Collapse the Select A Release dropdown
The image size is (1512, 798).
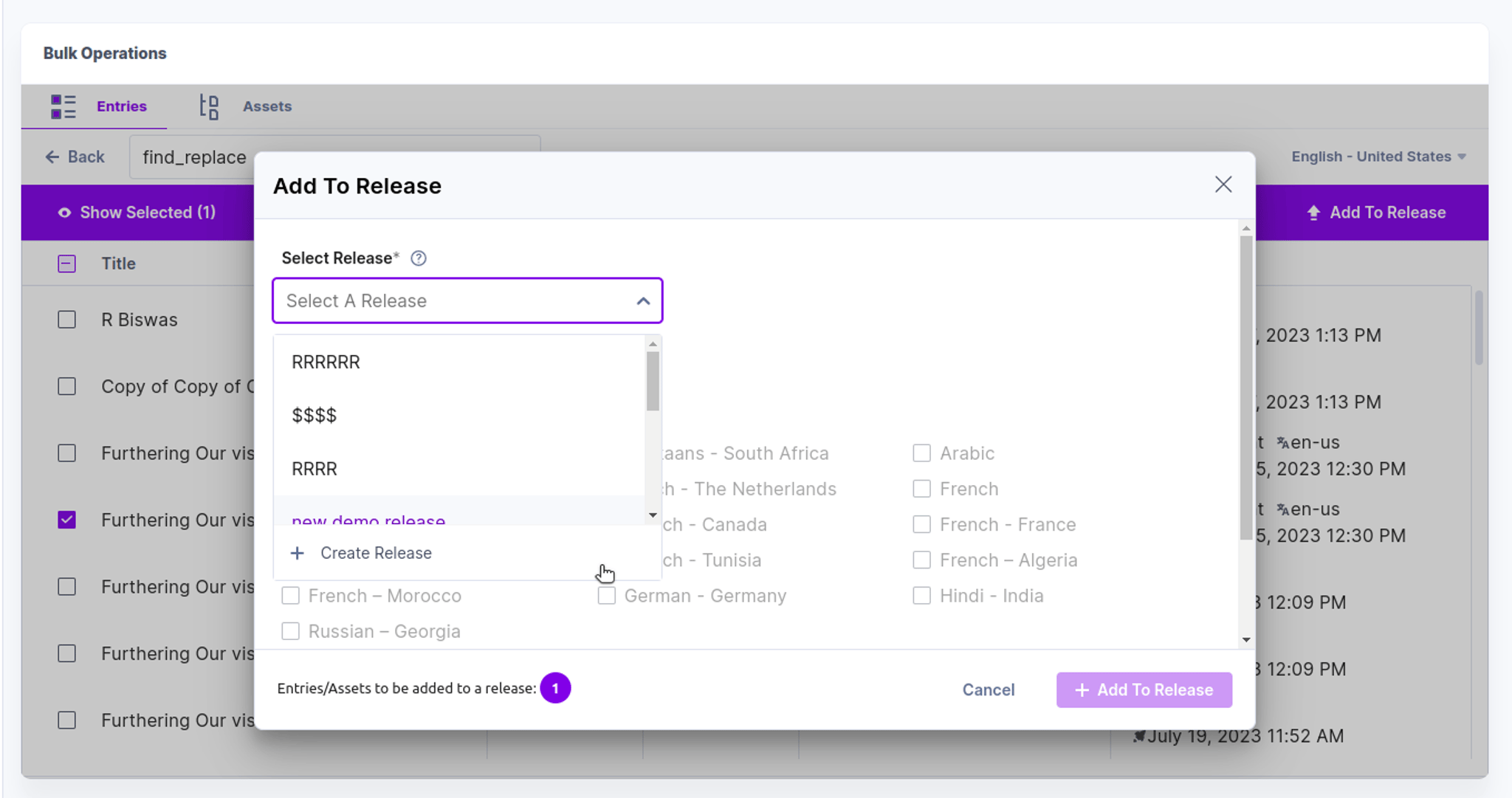coord(643,301)
